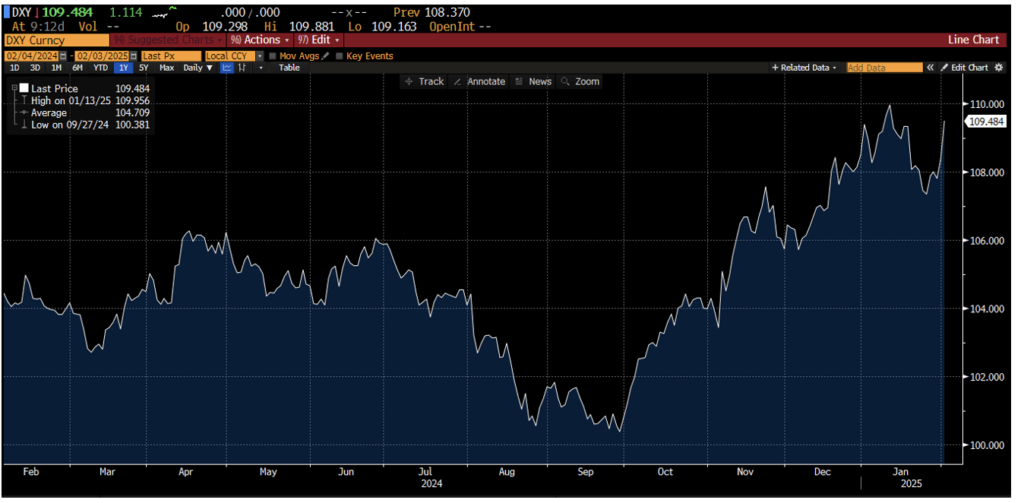Open the chart type dropdown arrow
Screen dimensions: 1024x503
[x=261, y=67]
